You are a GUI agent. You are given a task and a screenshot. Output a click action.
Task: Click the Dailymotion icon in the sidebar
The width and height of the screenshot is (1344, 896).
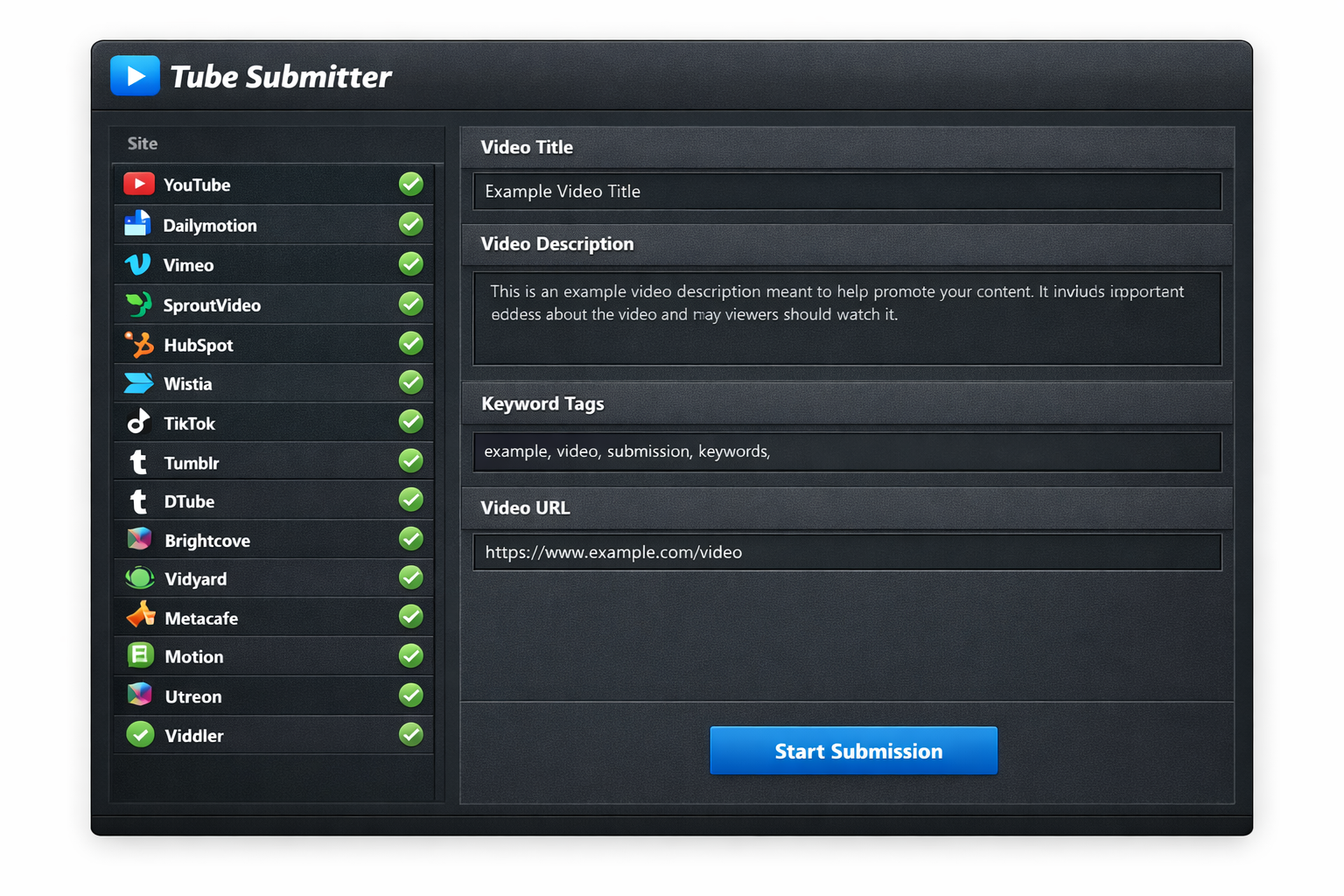138,224
